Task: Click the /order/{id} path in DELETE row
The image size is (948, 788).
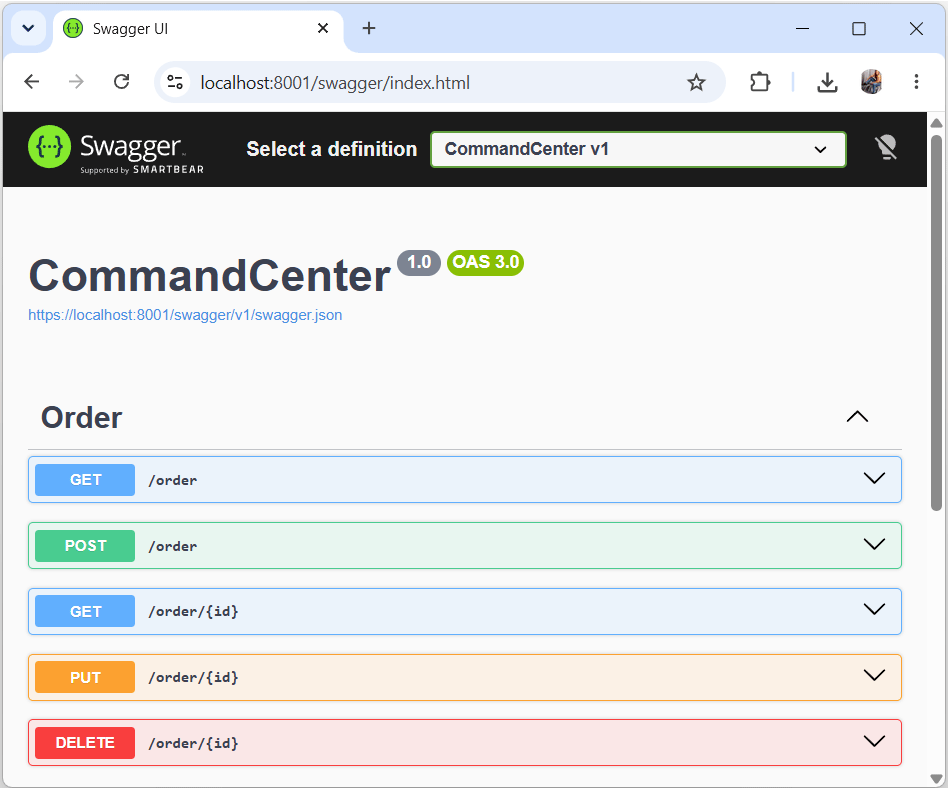Action: [x=193, y=743]
